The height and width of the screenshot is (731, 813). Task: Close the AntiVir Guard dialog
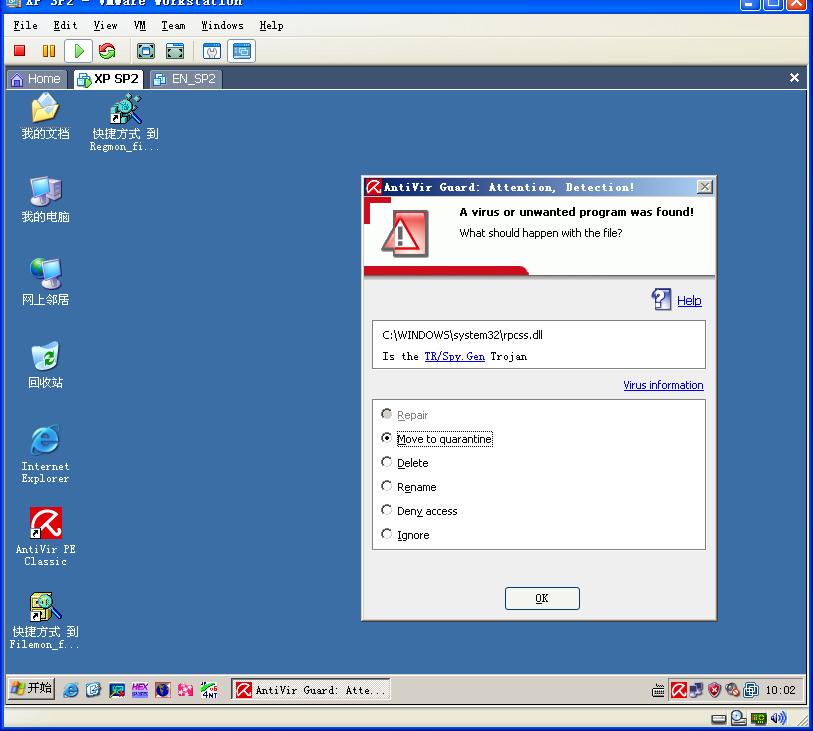click(705, 187)
